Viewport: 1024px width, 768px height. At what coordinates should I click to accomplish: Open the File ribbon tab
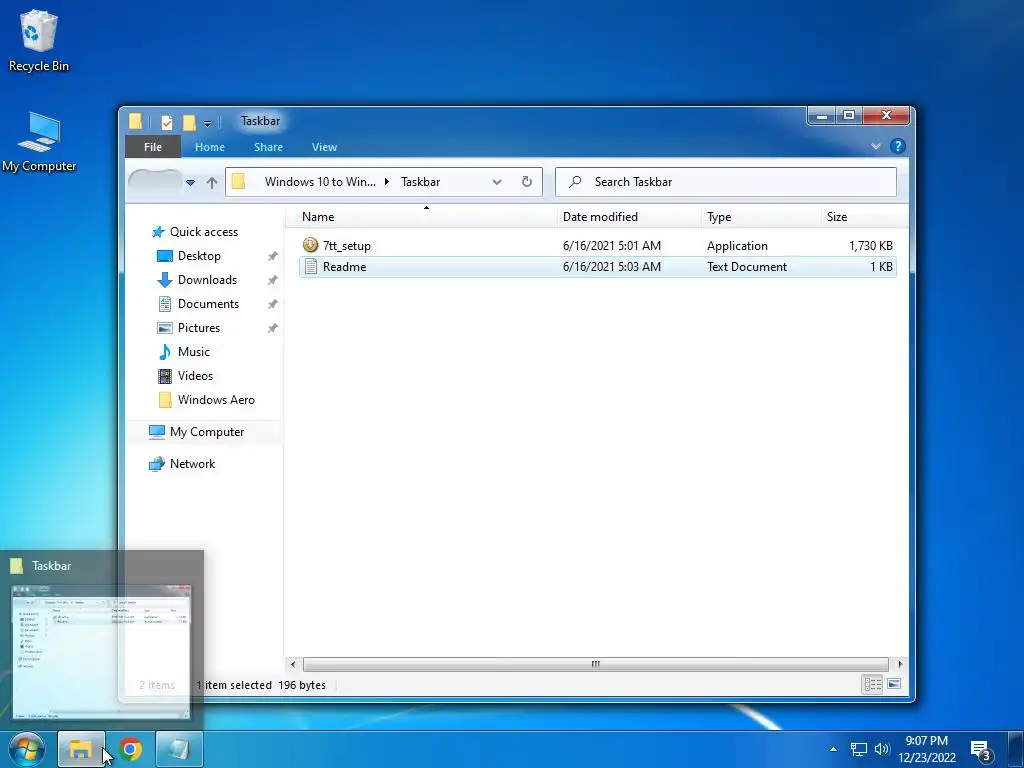click(x=153, y=147)
